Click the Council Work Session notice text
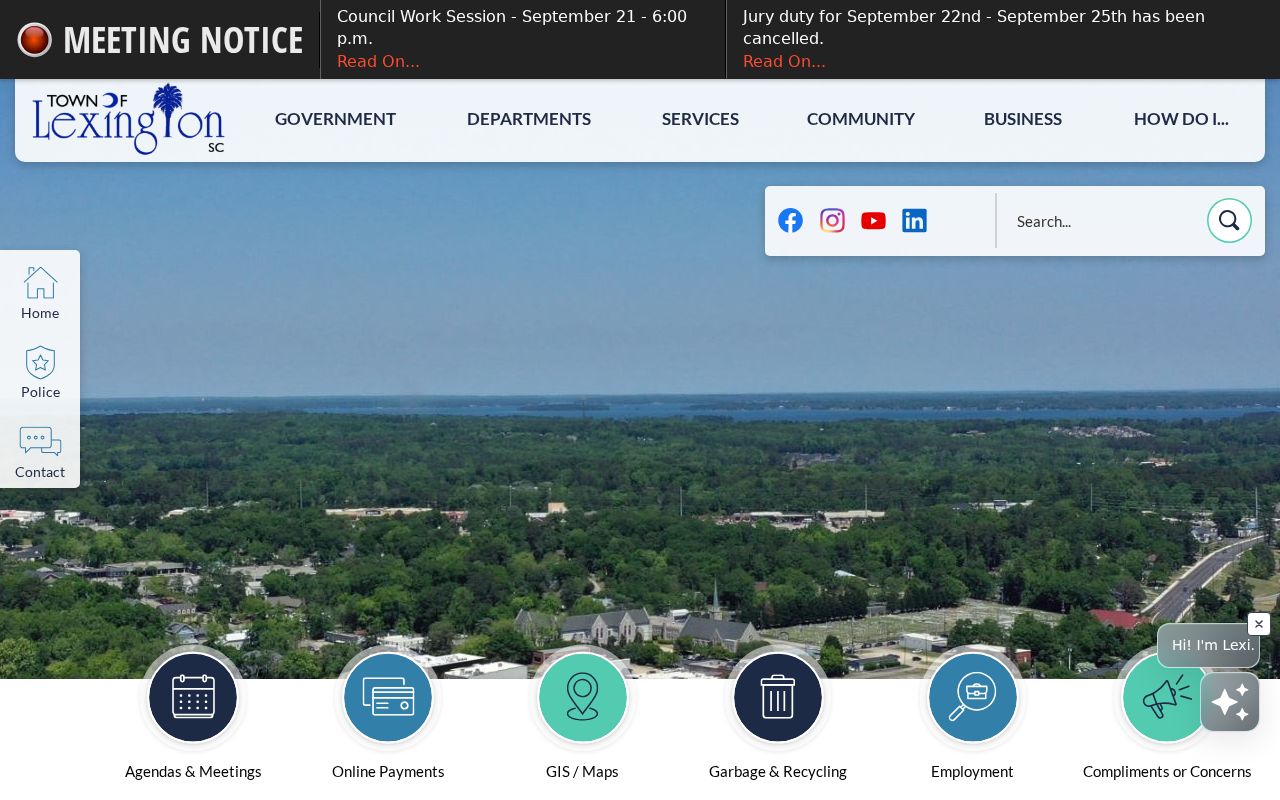The image size is (1280, 800). pos(512,28)
